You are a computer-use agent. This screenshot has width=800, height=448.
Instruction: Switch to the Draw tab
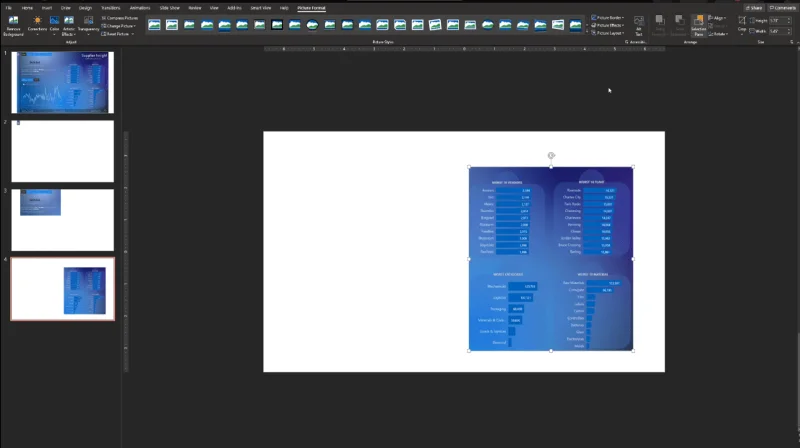coord(65,8)
